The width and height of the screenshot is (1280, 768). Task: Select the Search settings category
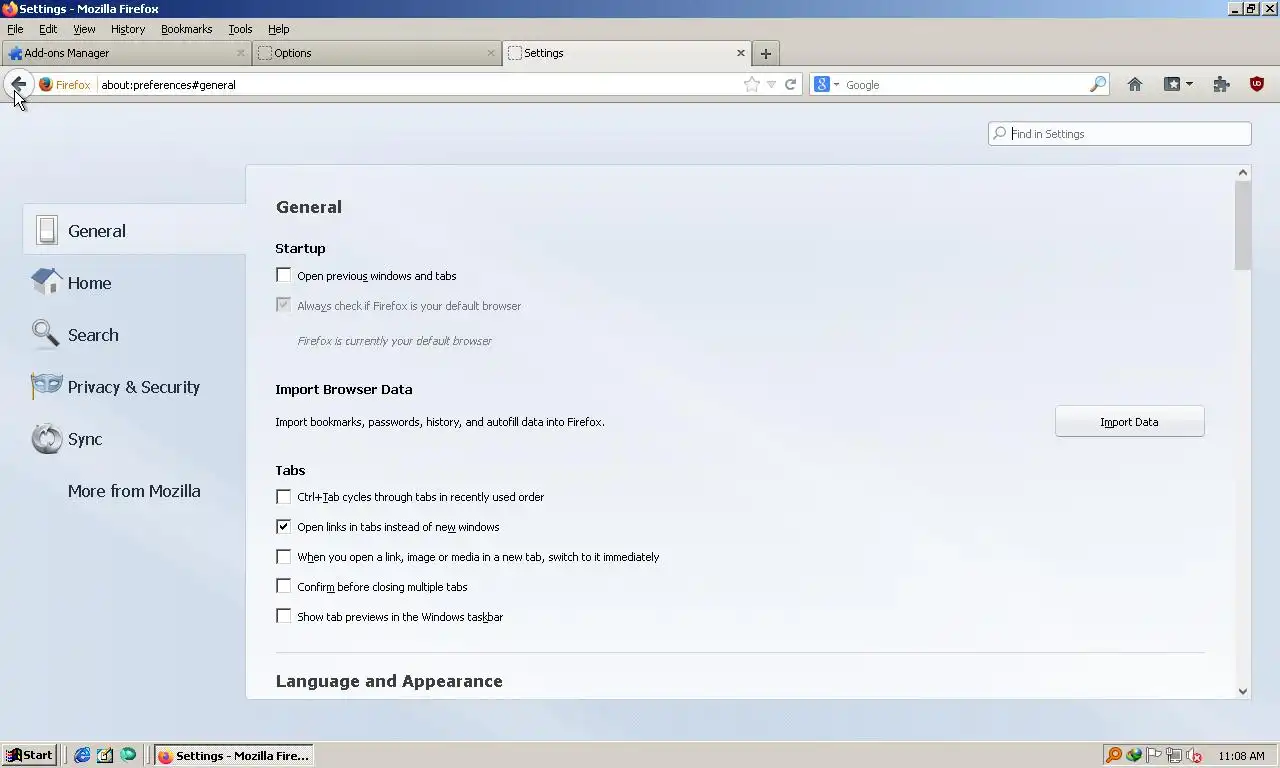[x=134, y=334]
